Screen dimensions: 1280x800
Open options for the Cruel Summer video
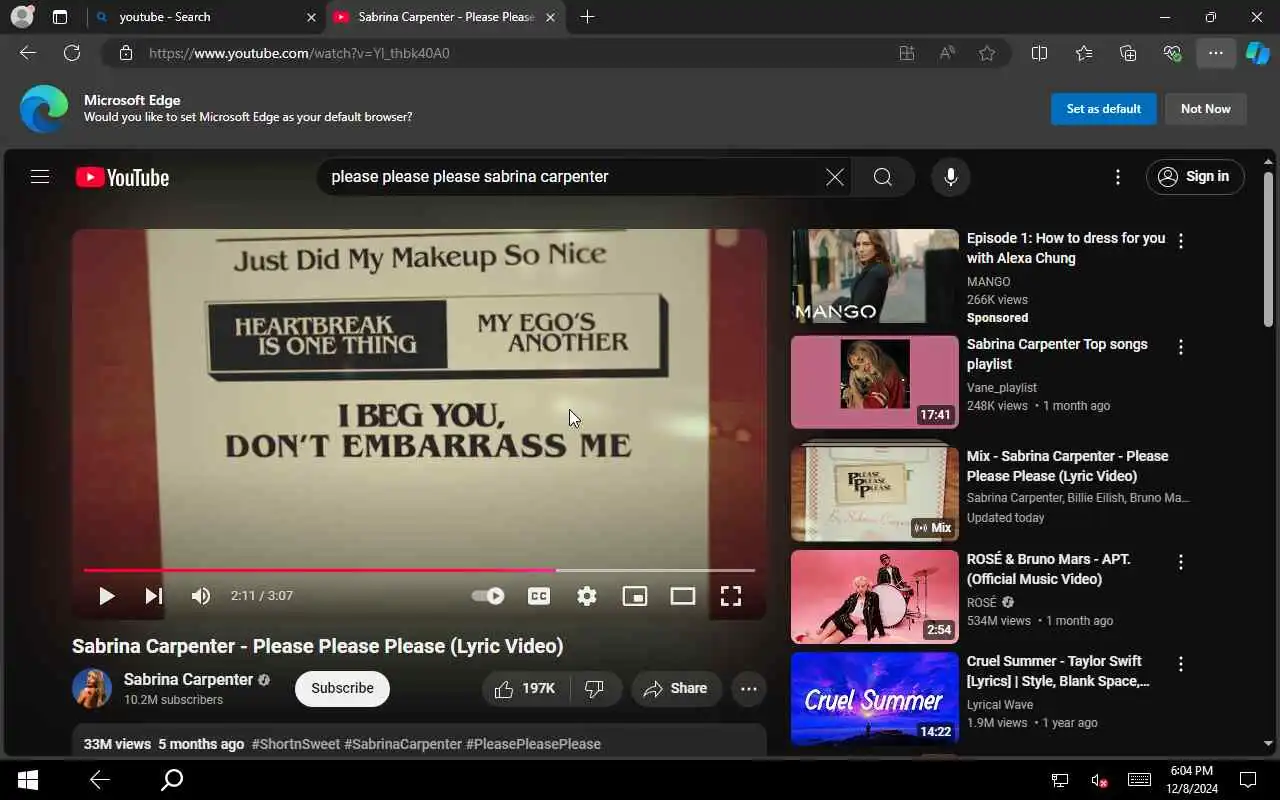pos(1181,664)
